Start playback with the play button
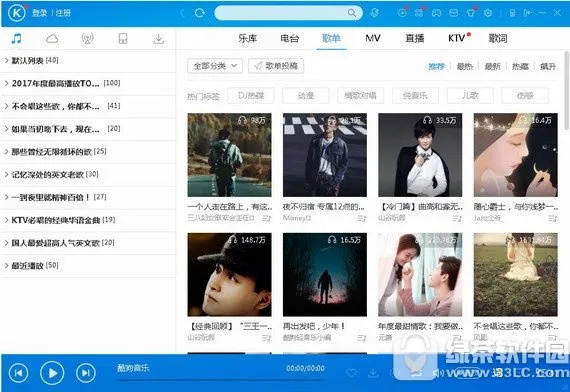570x392 pixels. [x=52, y=373]
